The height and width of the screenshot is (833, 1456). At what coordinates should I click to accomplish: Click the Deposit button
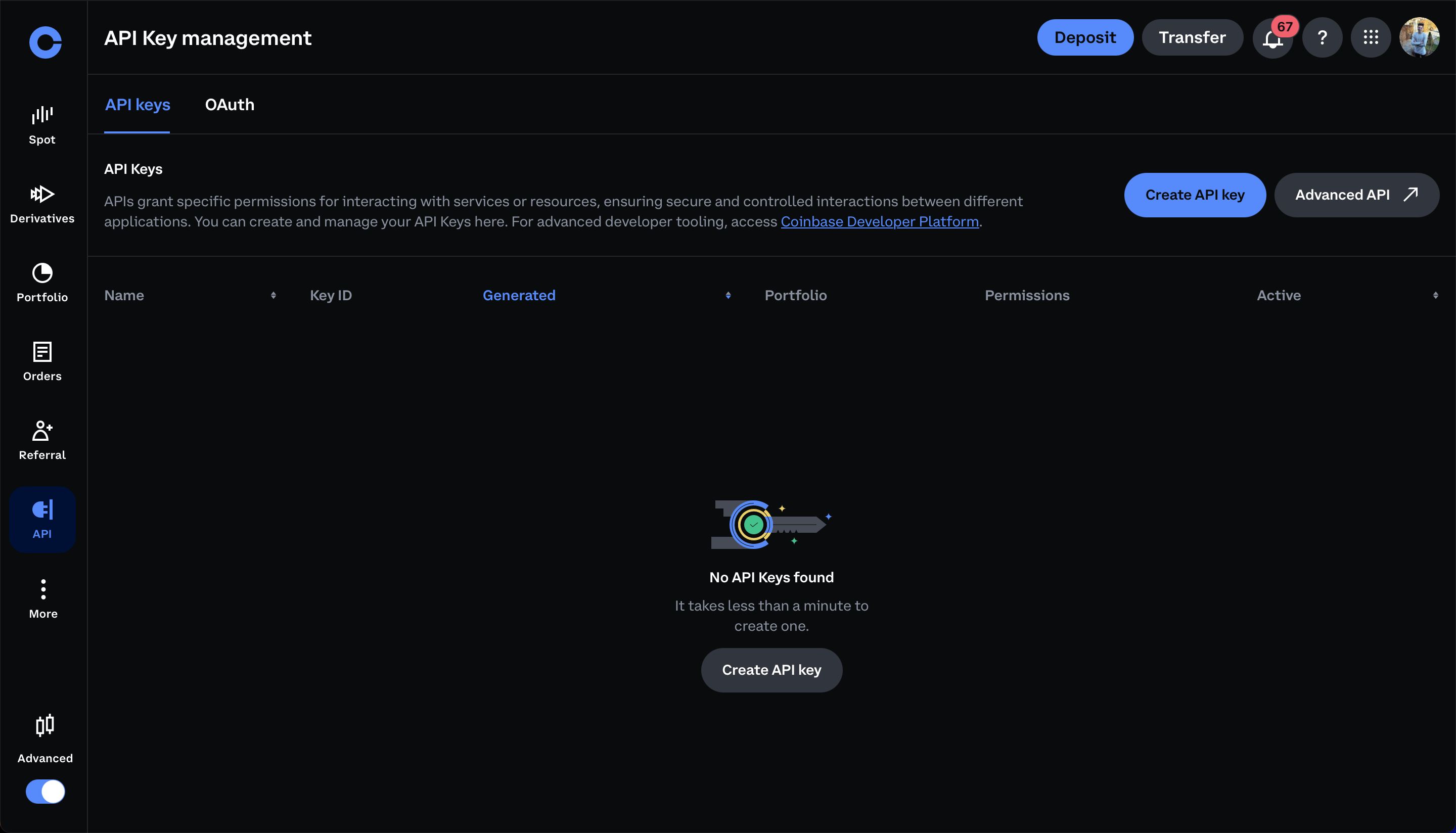click(x=1085, y=38)
